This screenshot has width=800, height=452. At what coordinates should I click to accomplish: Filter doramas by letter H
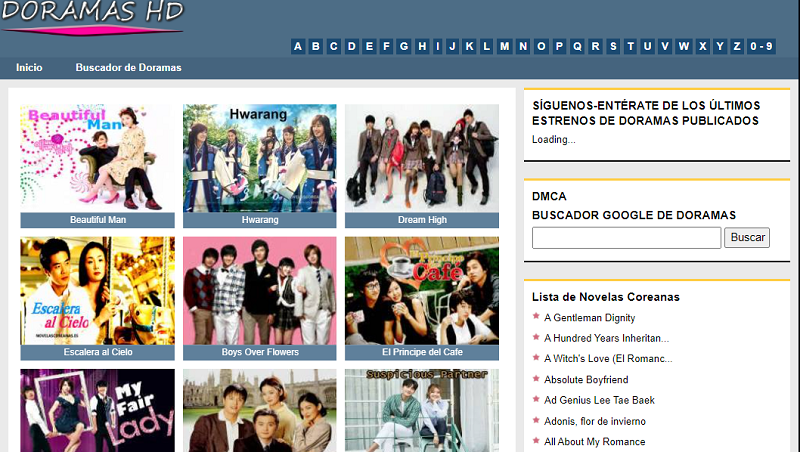click(x=422, y=46)
